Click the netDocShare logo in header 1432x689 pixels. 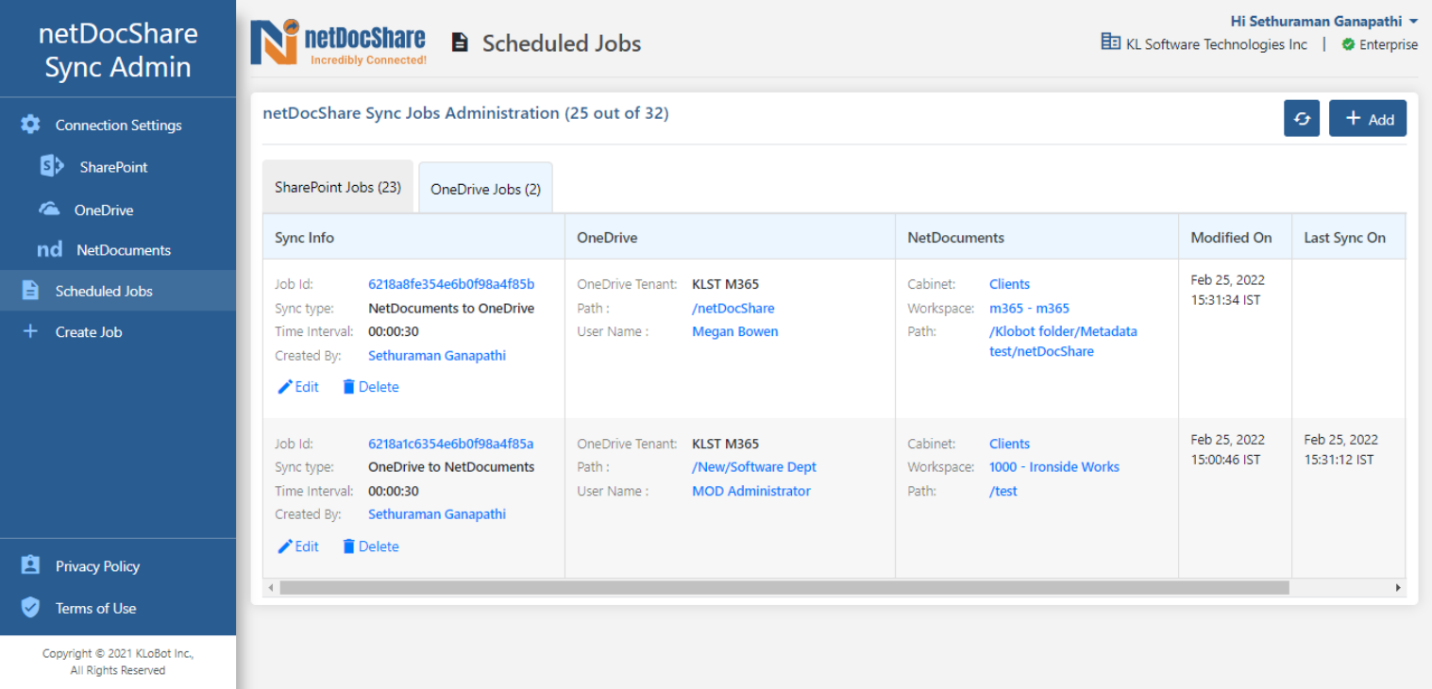339,42
